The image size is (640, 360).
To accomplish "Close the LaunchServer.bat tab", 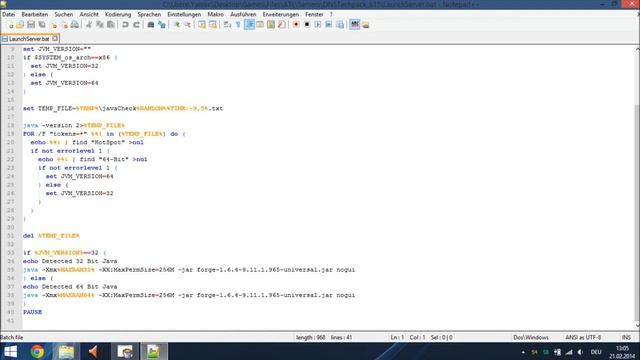I will pyautogui.click(x=55, y=39).
